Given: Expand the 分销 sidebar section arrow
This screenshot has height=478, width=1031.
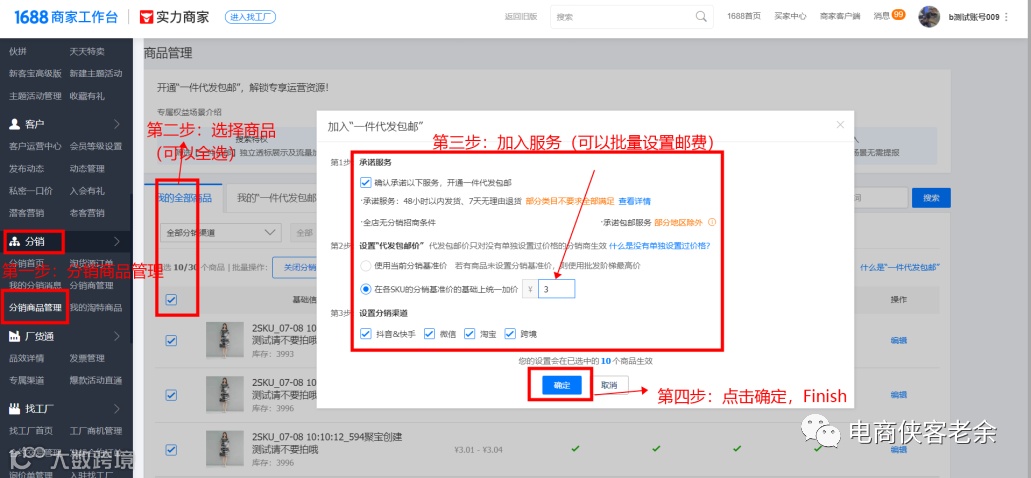Looking at the screenshot, I should tap(117, 241).
